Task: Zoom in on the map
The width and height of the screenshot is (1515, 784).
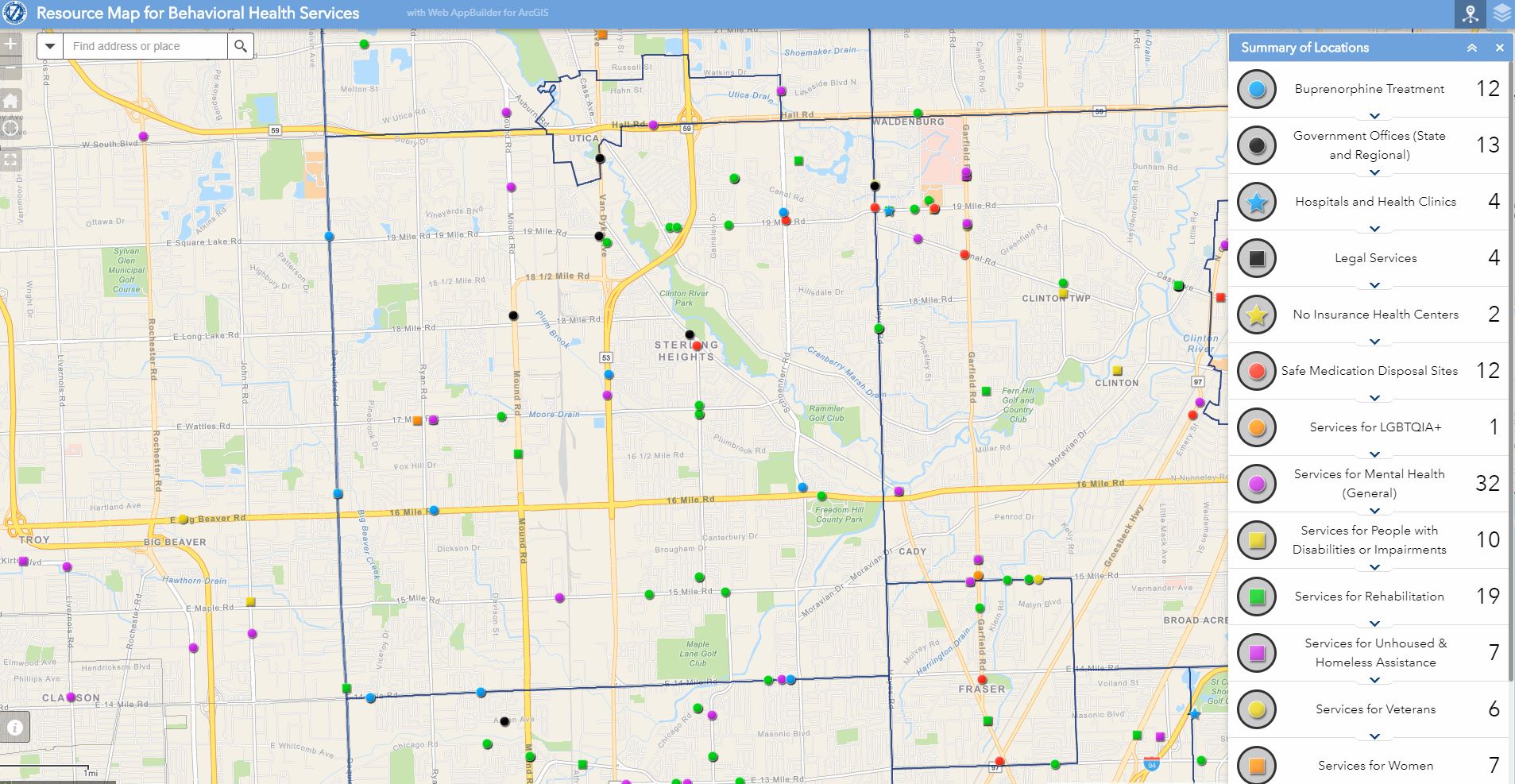Action: coord(10,44)
